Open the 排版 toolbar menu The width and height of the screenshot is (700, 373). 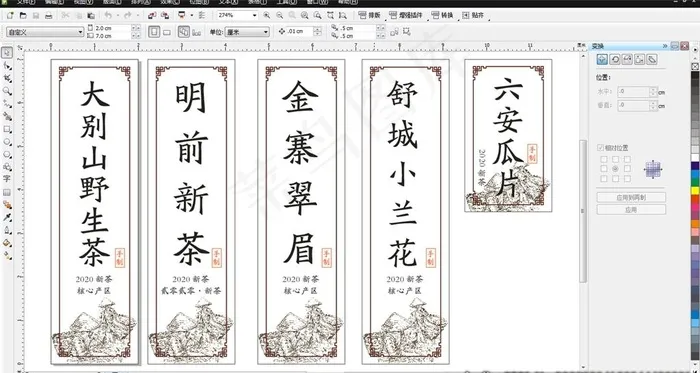pos(370,15)
